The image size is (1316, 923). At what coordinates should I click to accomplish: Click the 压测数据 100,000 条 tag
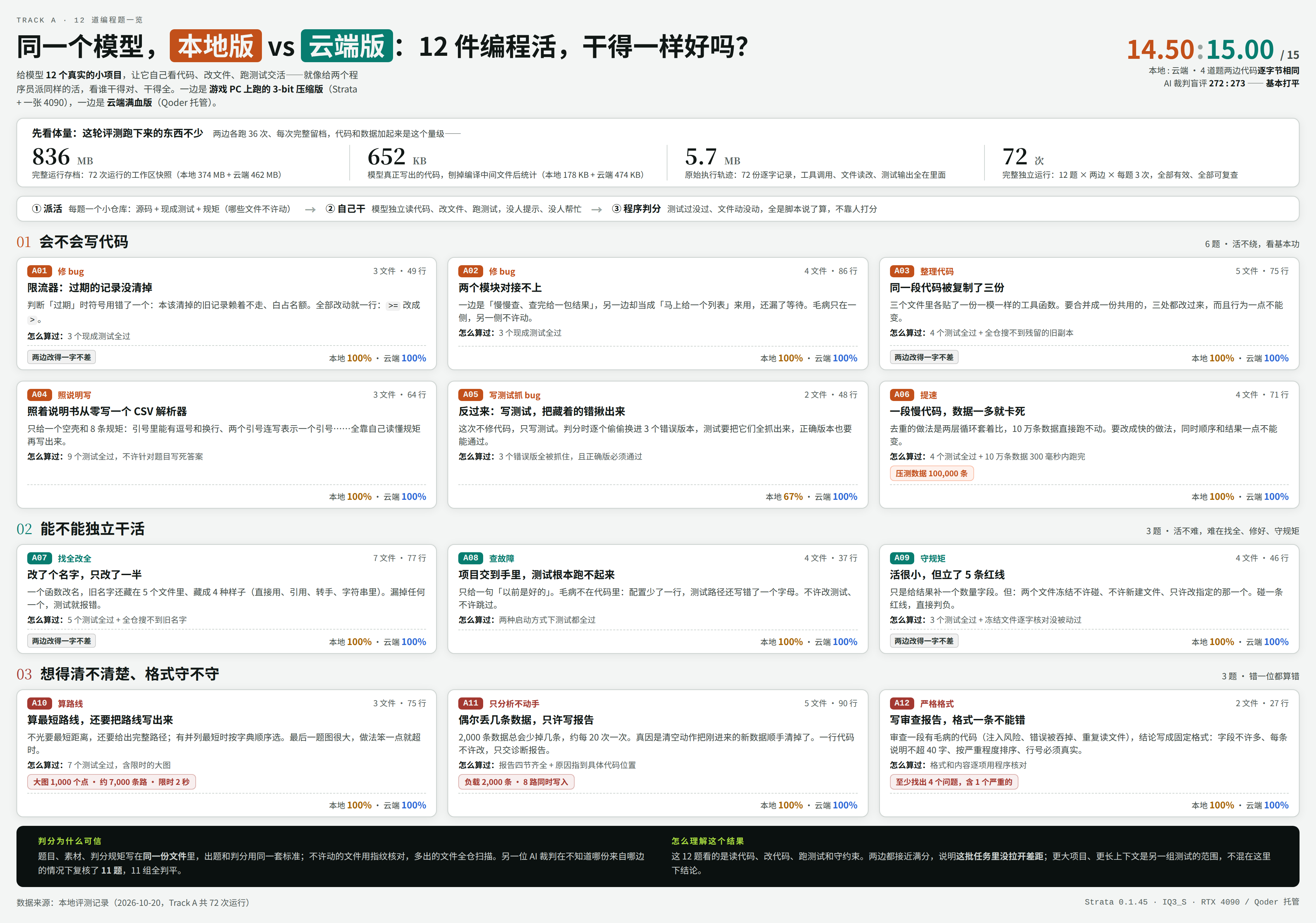click(x=931, y=473)
